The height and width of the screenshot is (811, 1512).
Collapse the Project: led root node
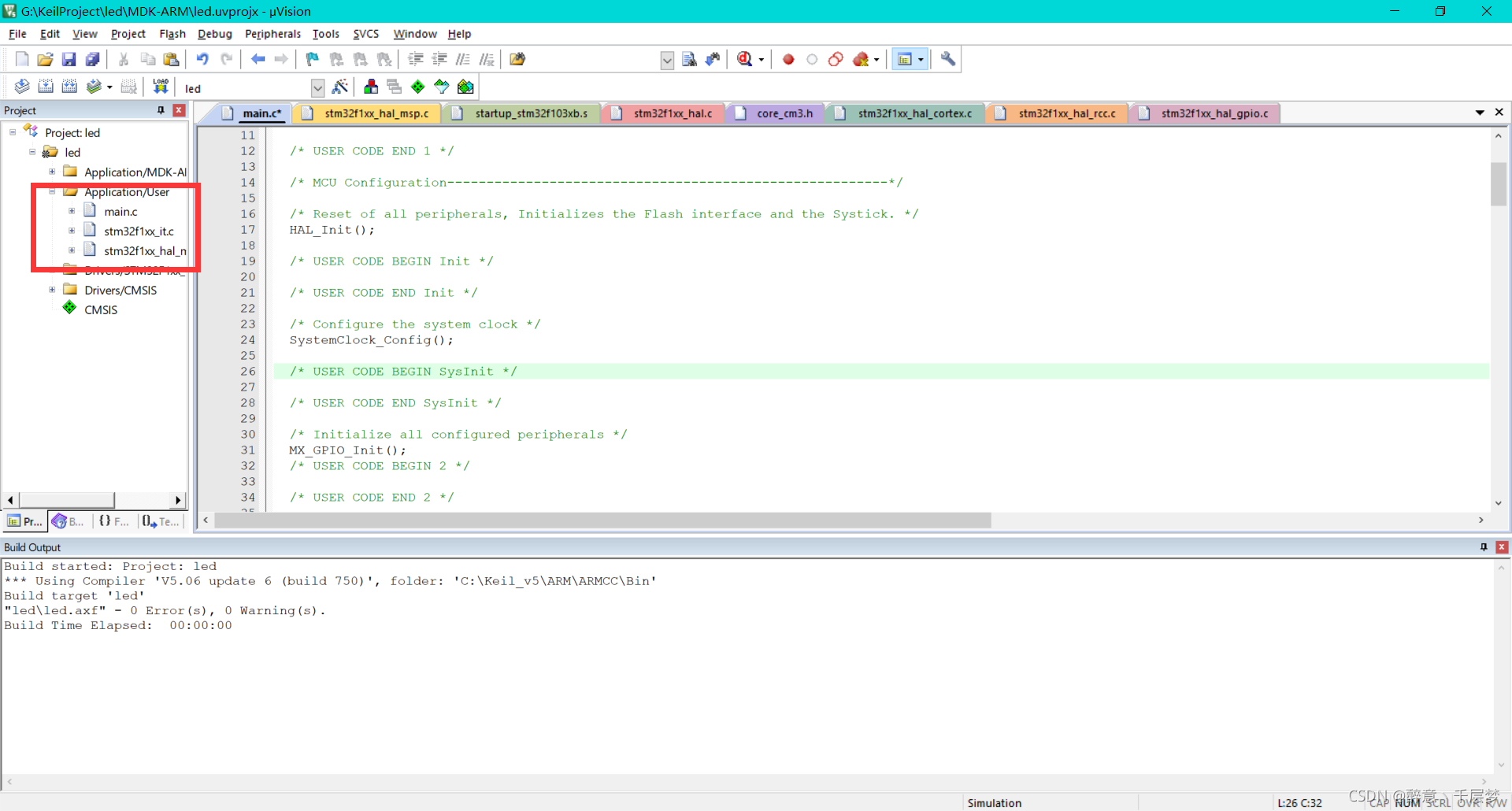coord(13,132)
